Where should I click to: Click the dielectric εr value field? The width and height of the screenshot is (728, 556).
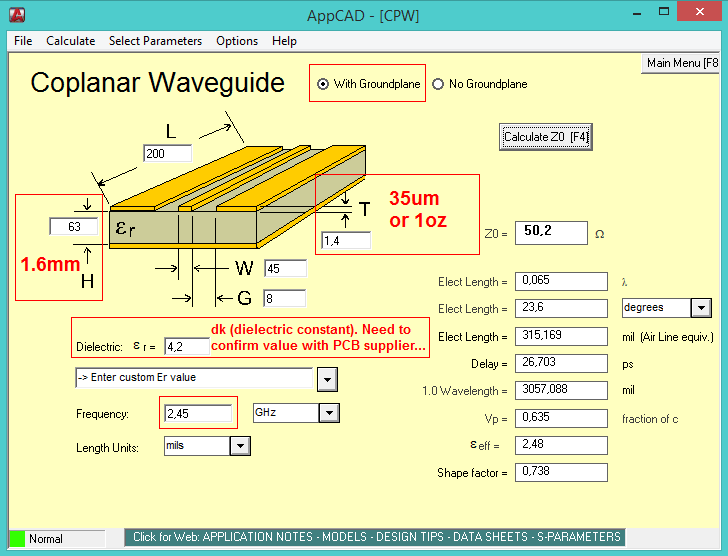pos(187,346)
